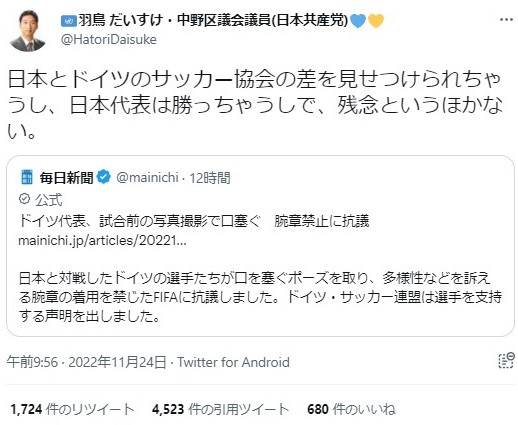Viewport: 518px width, 425px height.
Task: Click the 午前9:56 2022年11月24日 timestamp
Action: [x=86, y=362]
